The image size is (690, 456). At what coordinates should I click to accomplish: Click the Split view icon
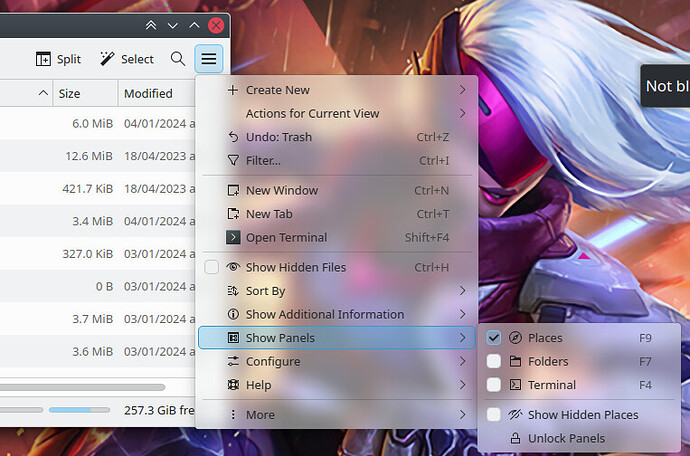point(43,59)
